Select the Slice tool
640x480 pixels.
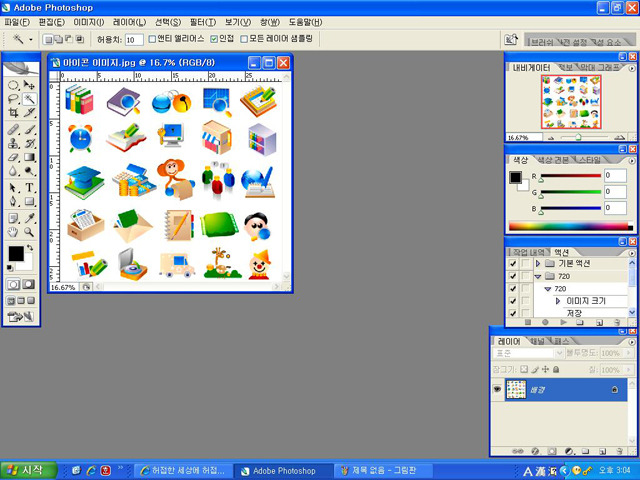coord(29,113)
